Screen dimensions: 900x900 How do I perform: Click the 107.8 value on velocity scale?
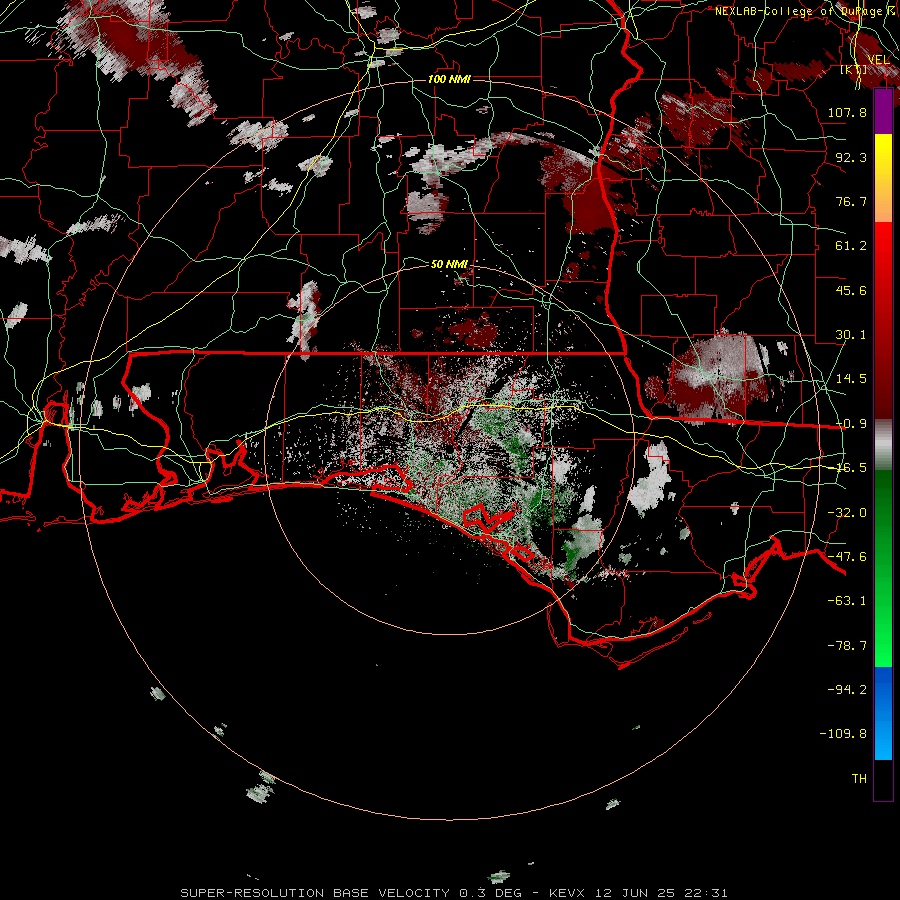[847, 112]
